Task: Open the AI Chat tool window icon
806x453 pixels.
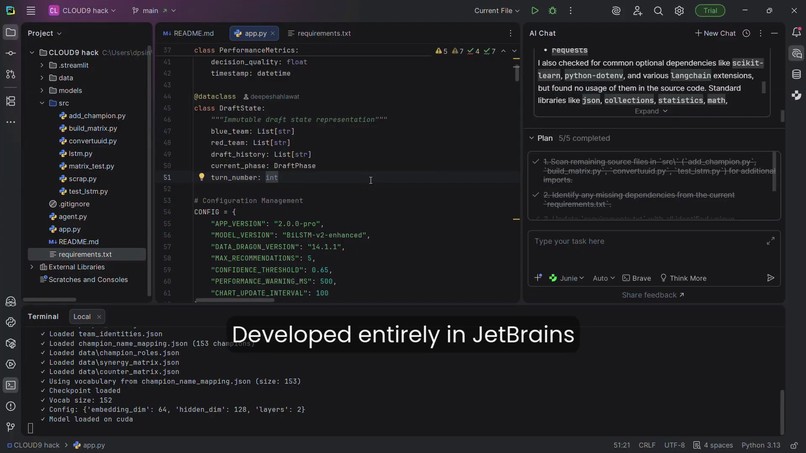Action: point(796,53)
